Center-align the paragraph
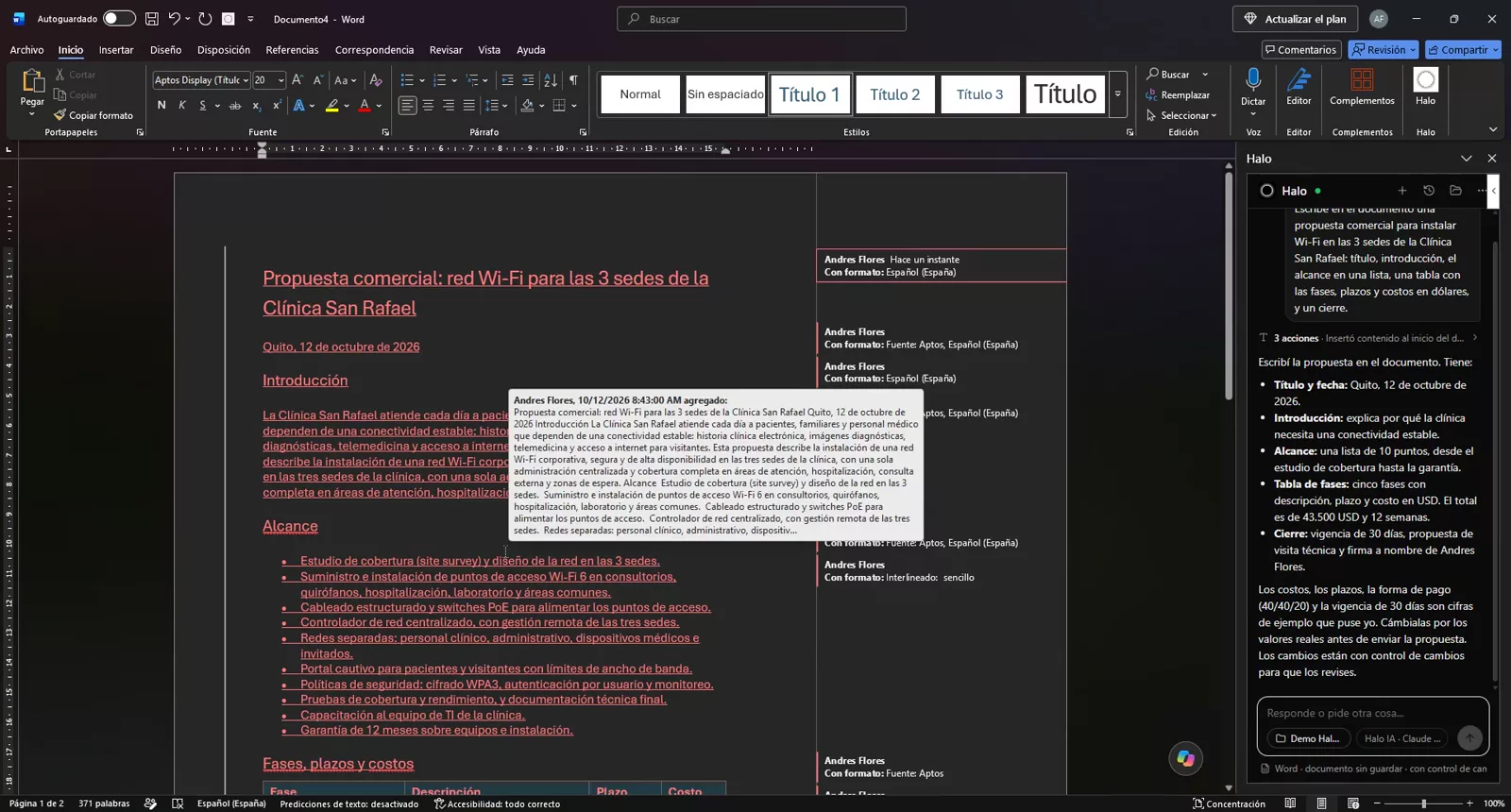The width and height of the screenshot is (1511, 812). (428, 106)
